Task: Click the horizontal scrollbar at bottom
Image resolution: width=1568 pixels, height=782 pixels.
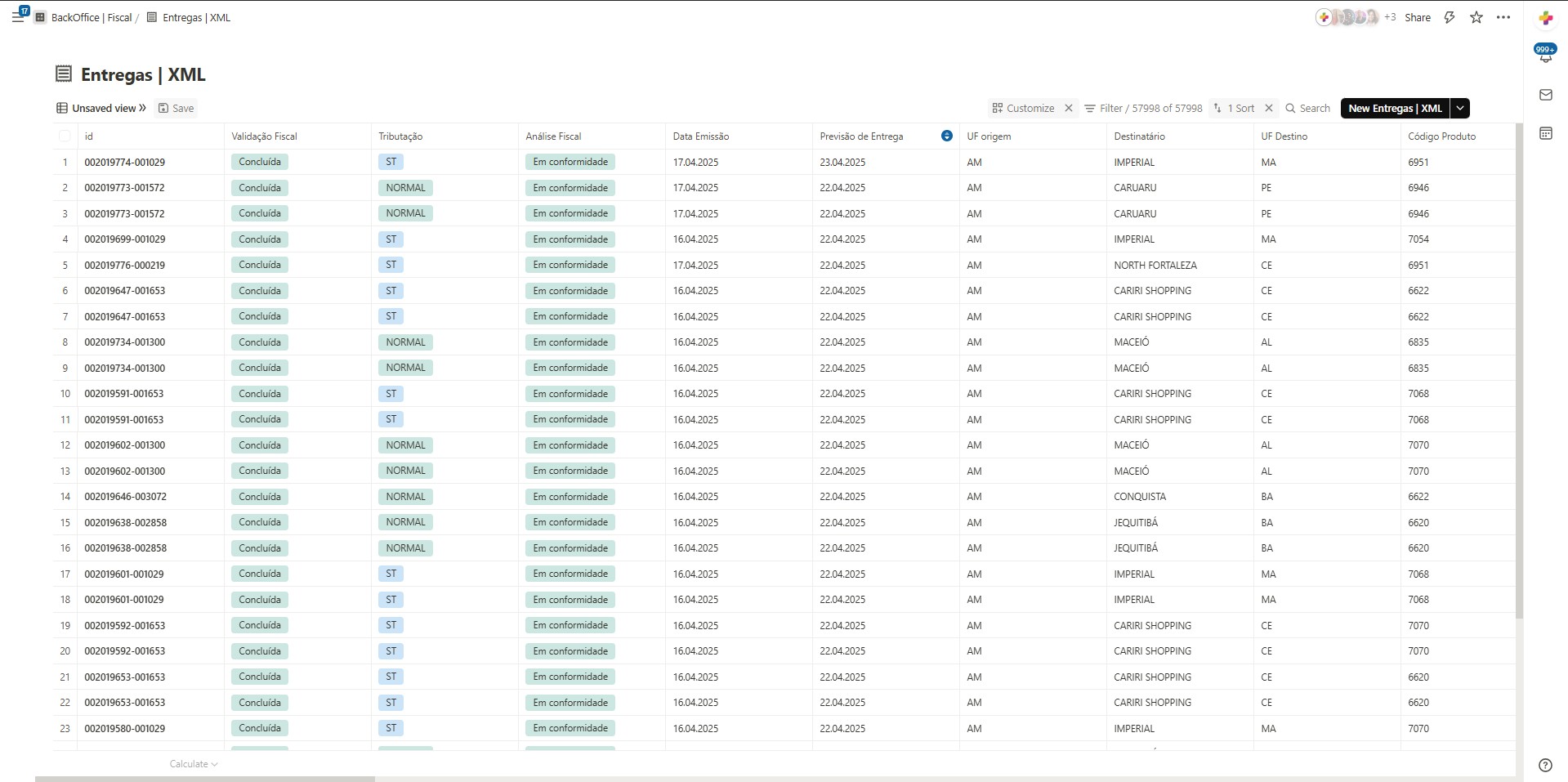Action: tap(204, 779)
